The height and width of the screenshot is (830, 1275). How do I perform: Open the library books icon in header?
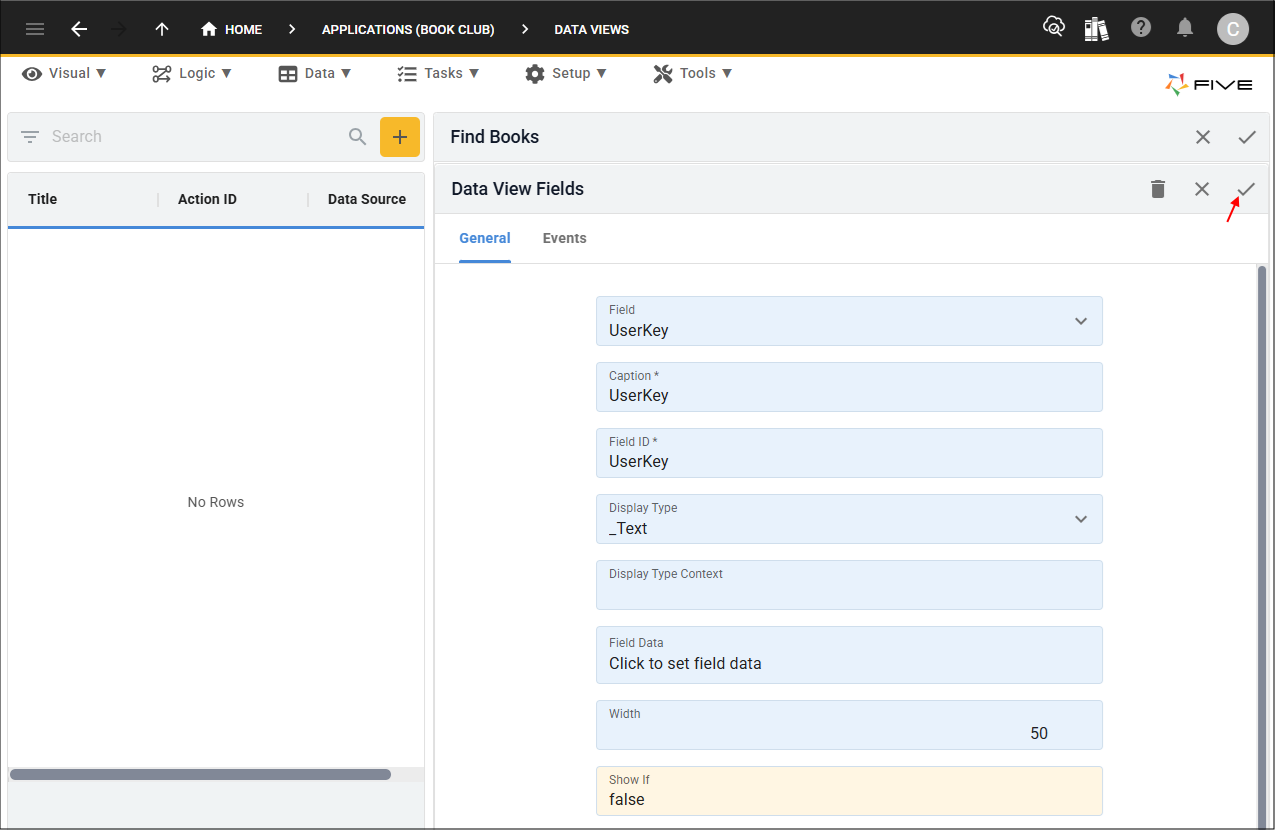[1097, 29]
